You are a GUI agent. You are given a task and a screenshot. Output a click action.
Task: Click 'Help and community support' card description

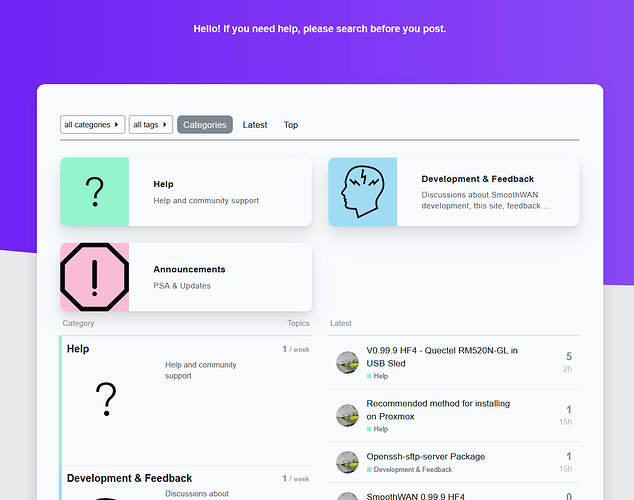(206, 200)
